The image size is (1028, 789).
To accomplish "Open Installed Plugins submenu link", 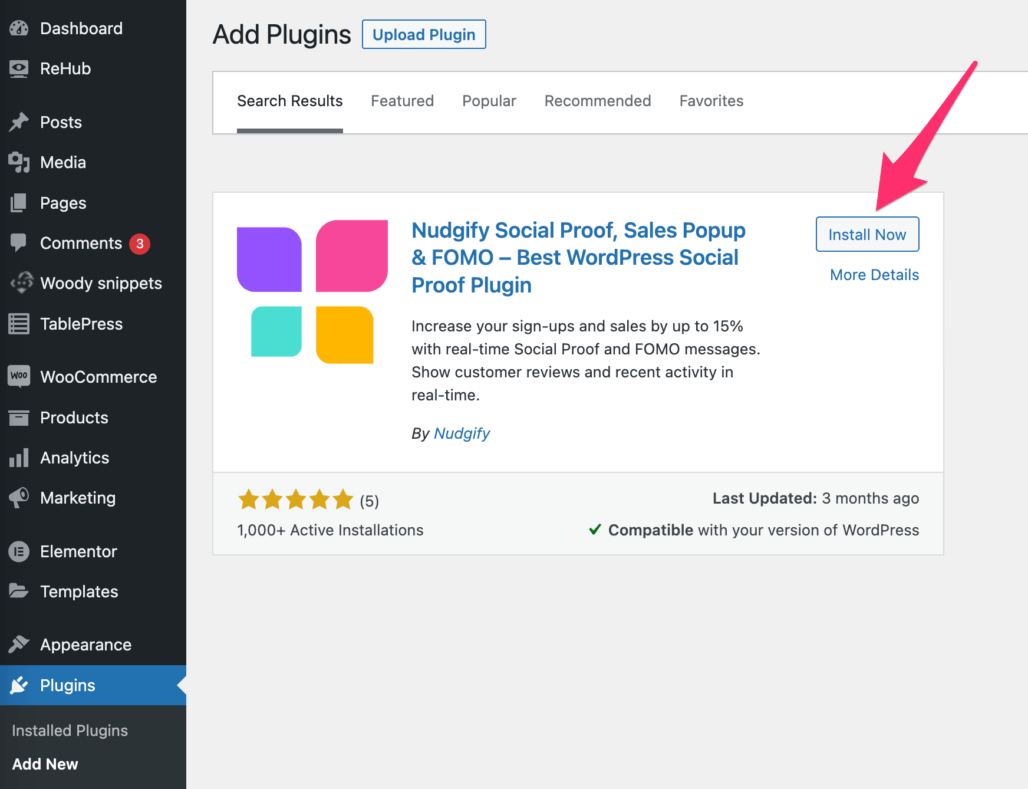I will coord(69,730).
